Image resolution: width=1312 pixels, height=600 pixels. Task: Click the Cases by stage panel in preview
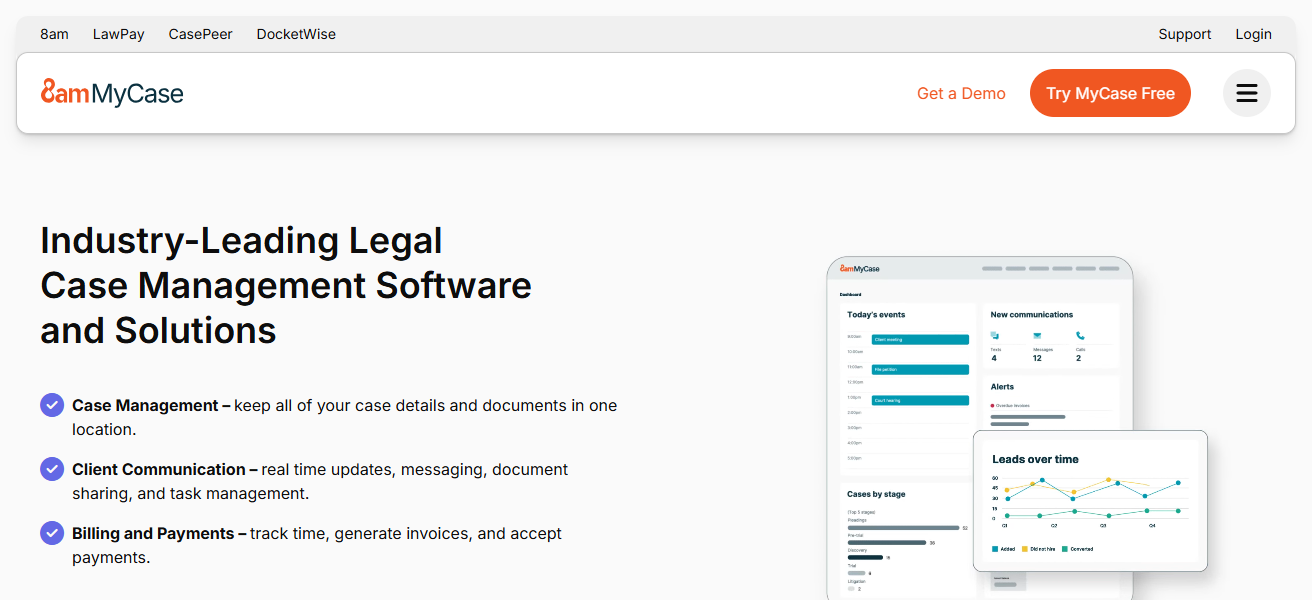pos(907,540)
